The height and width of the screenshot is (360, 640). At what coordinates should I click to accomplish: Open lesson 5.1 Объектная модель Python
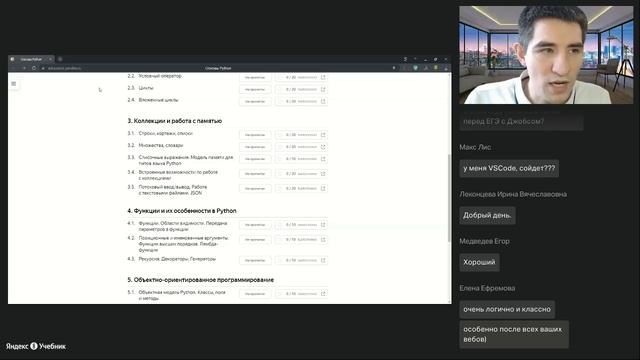[182, 295]
